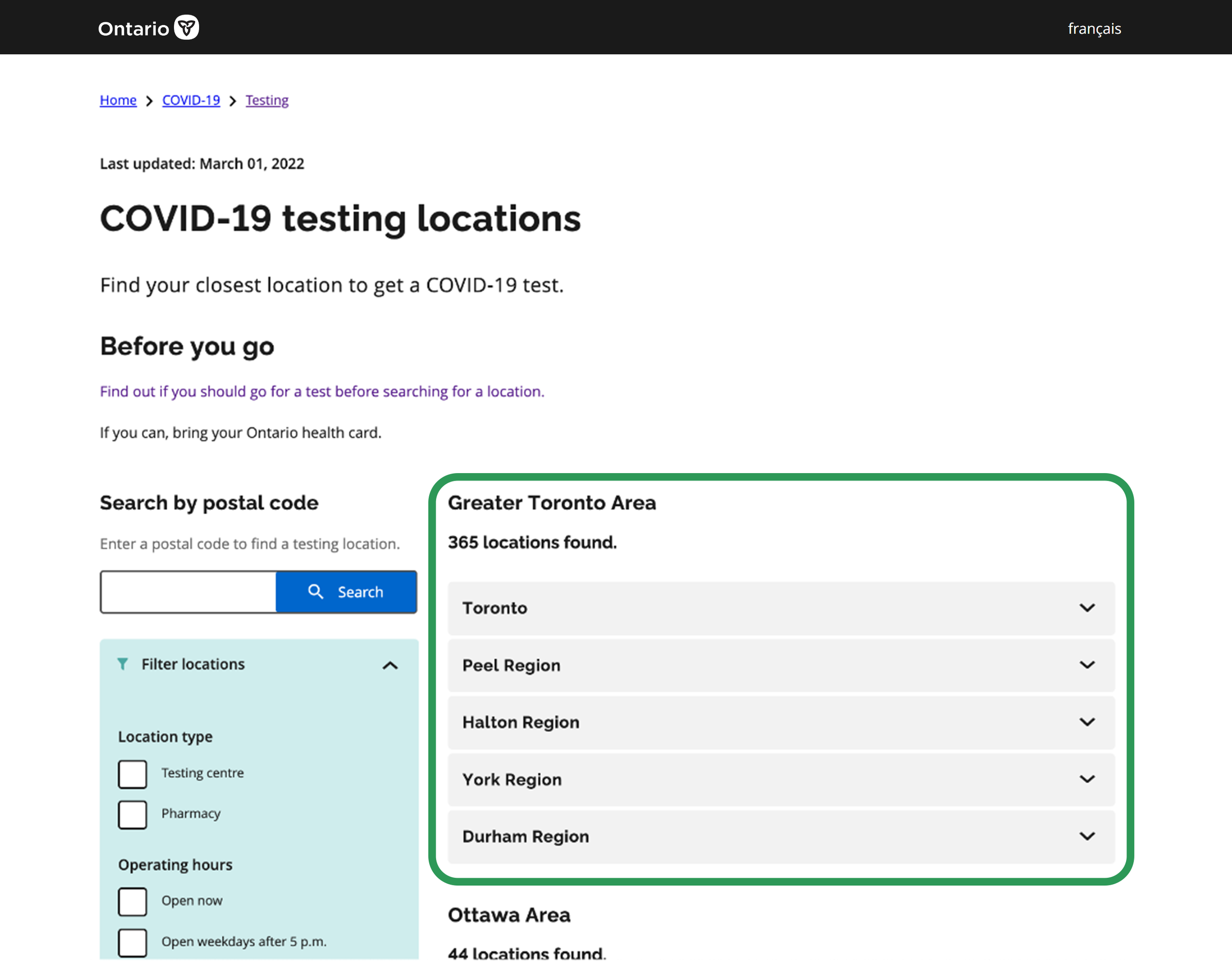
Task: Click the funnel filter icon
Action: pos(123,664)
